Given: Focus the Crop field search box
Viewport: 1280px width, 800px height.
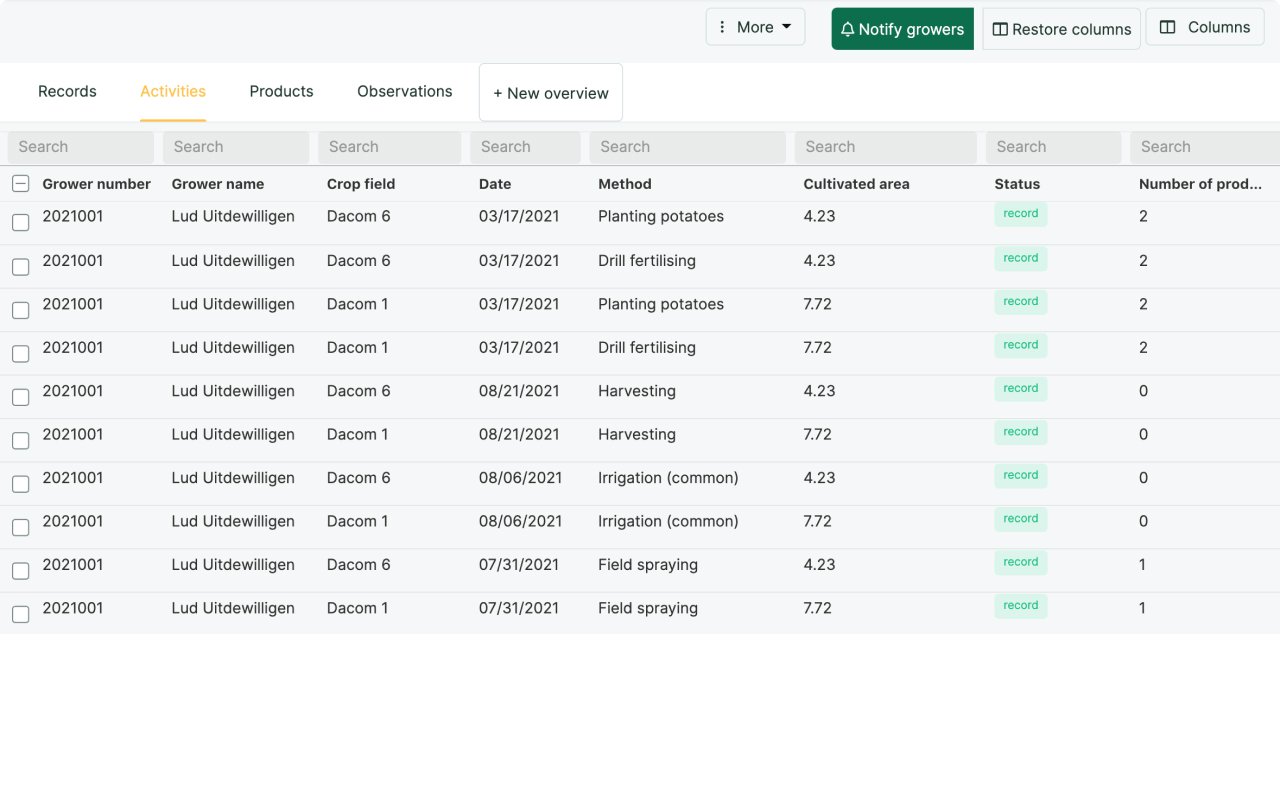Looking at the screenshot, I should pyautogui.click(x=390, y=147).
